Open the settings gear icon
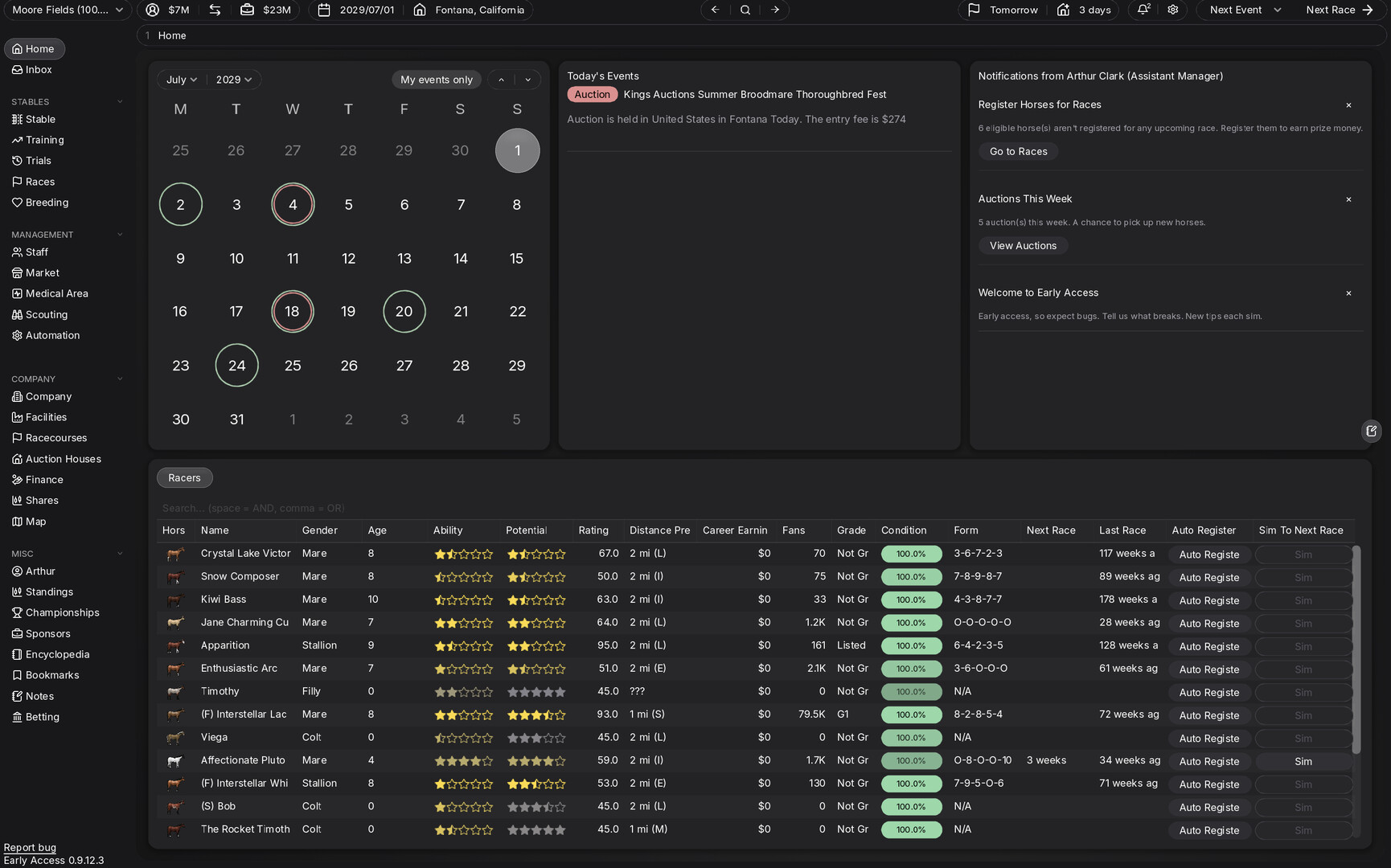Image resolution: width=1391 pixels, height=868 pixels. pyautogui.click(x=1173, y=10)
